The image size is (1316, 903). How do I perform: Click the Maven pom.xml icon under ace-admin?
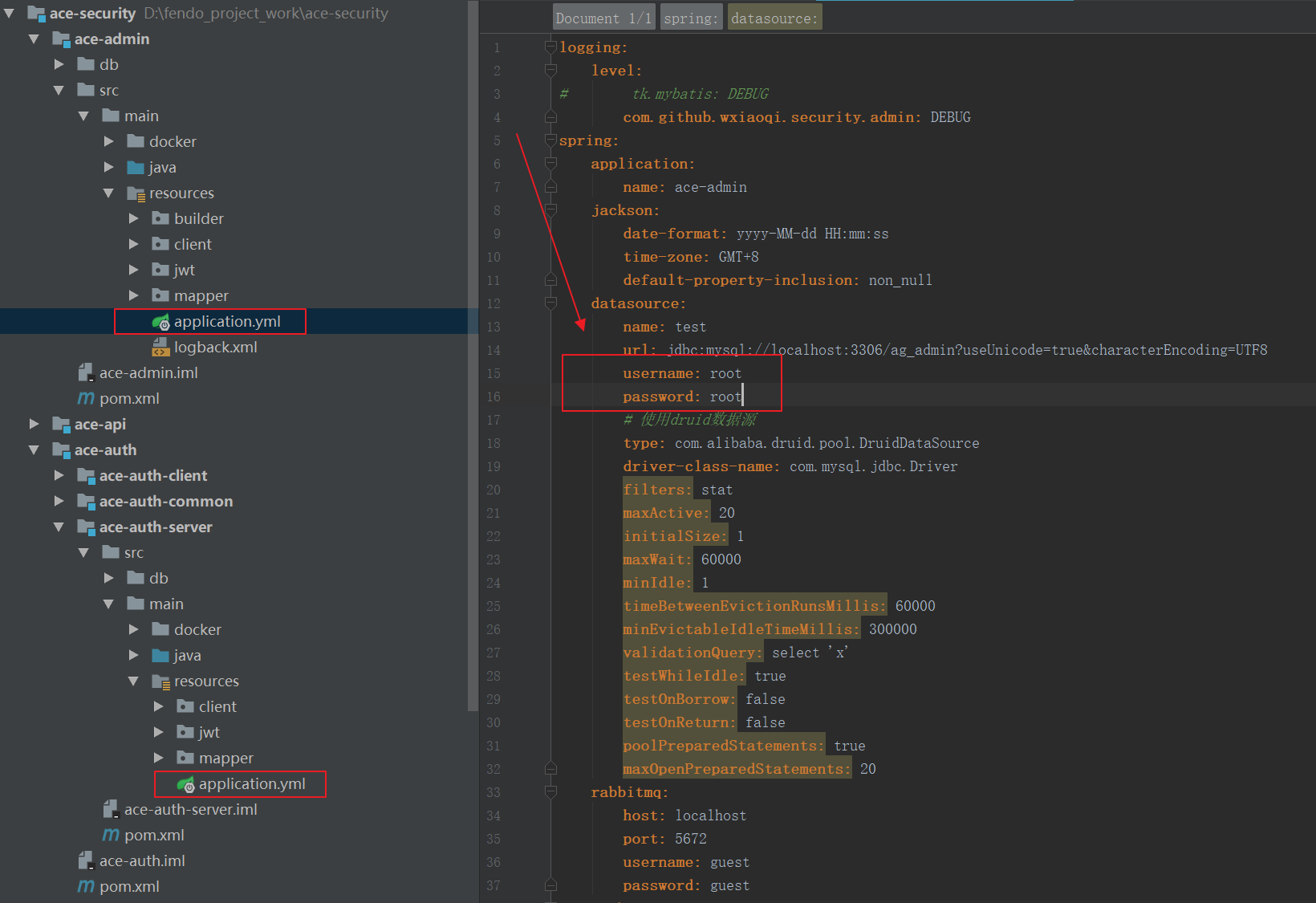(x=86, y=398)
